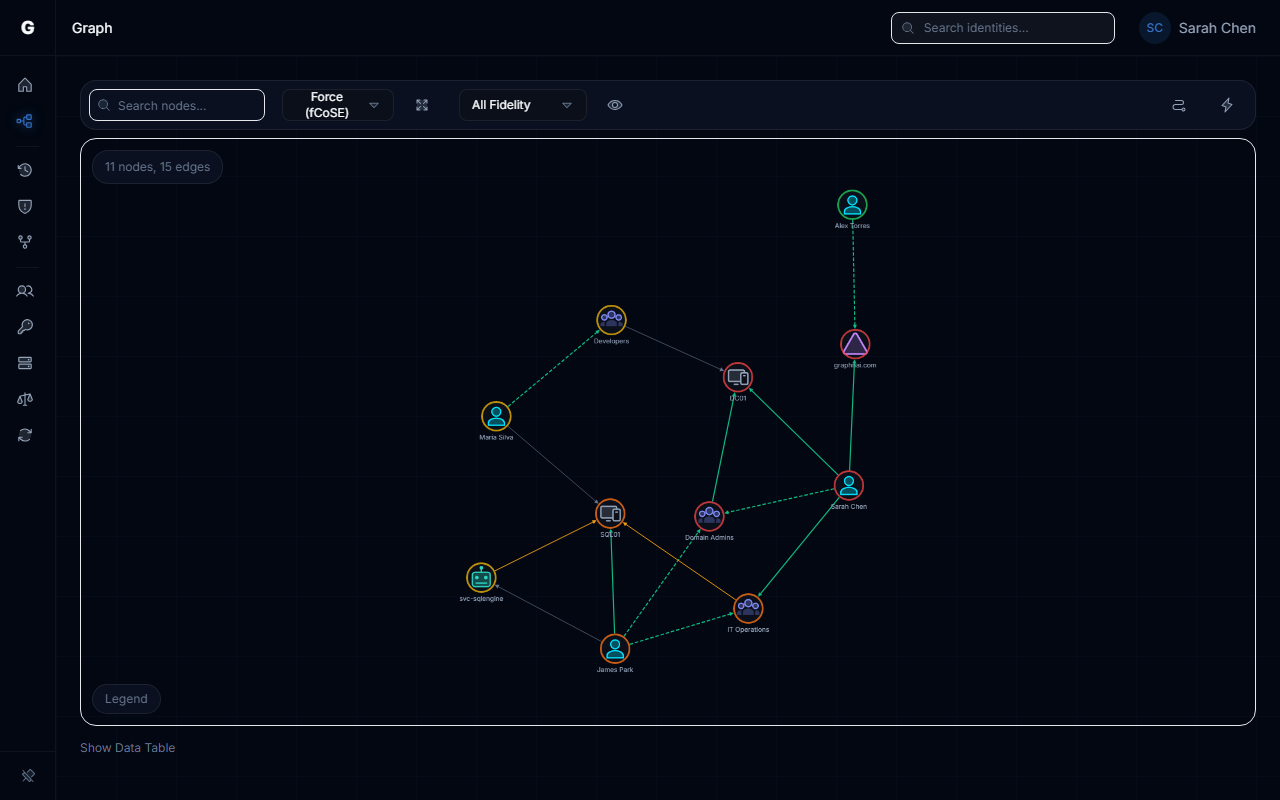Toggle the eye visibility icon in toolbar
The width and height of the screenshot is (1280, 800).
(615, 105)
